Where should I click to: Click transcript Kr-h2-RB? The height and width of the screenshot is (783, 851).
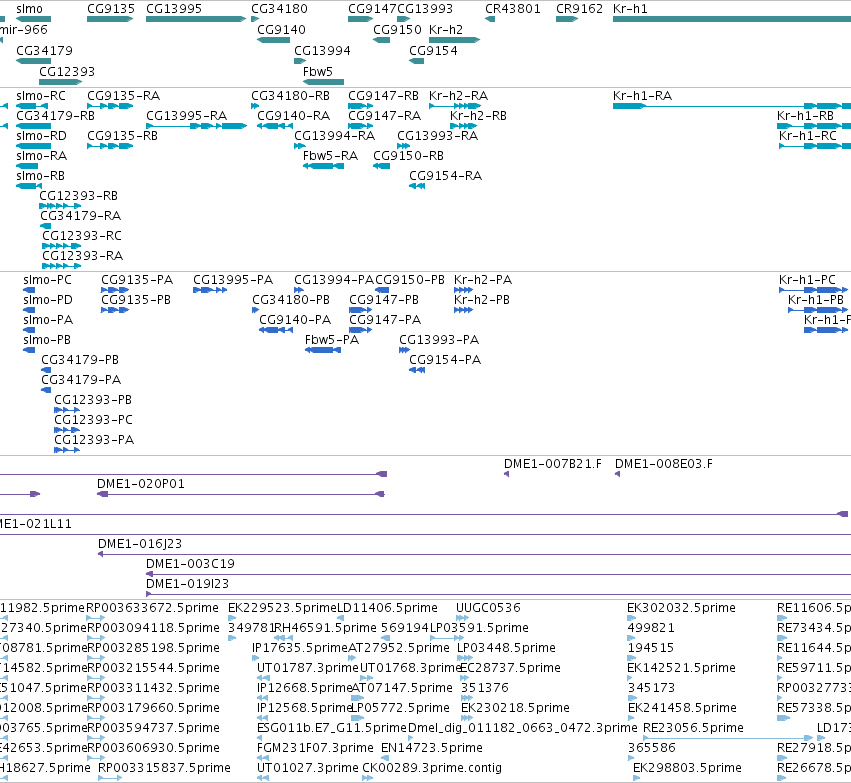pos(478,116)
